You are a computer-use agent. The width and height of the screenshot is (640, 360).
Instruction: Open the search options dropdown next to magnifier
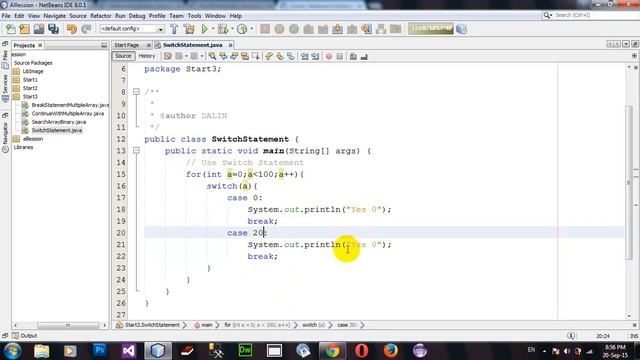click(x=551, y=15)
